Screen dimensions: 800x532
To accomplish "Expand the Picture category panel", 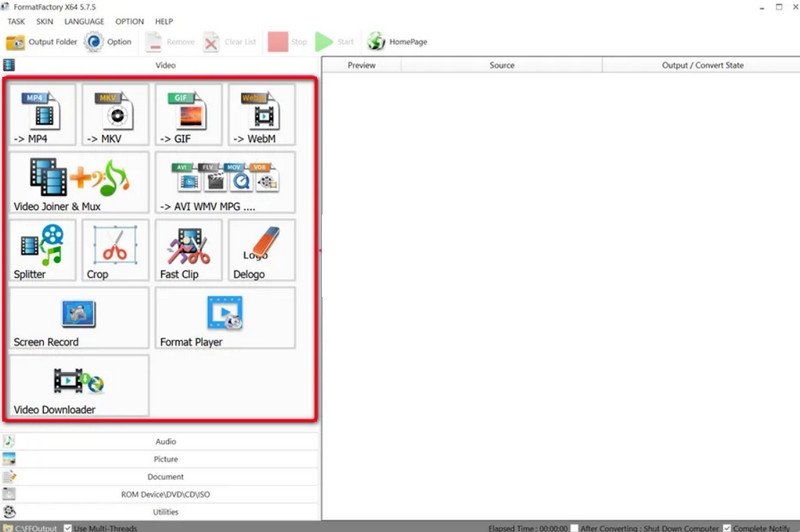I will click(165, 459).
